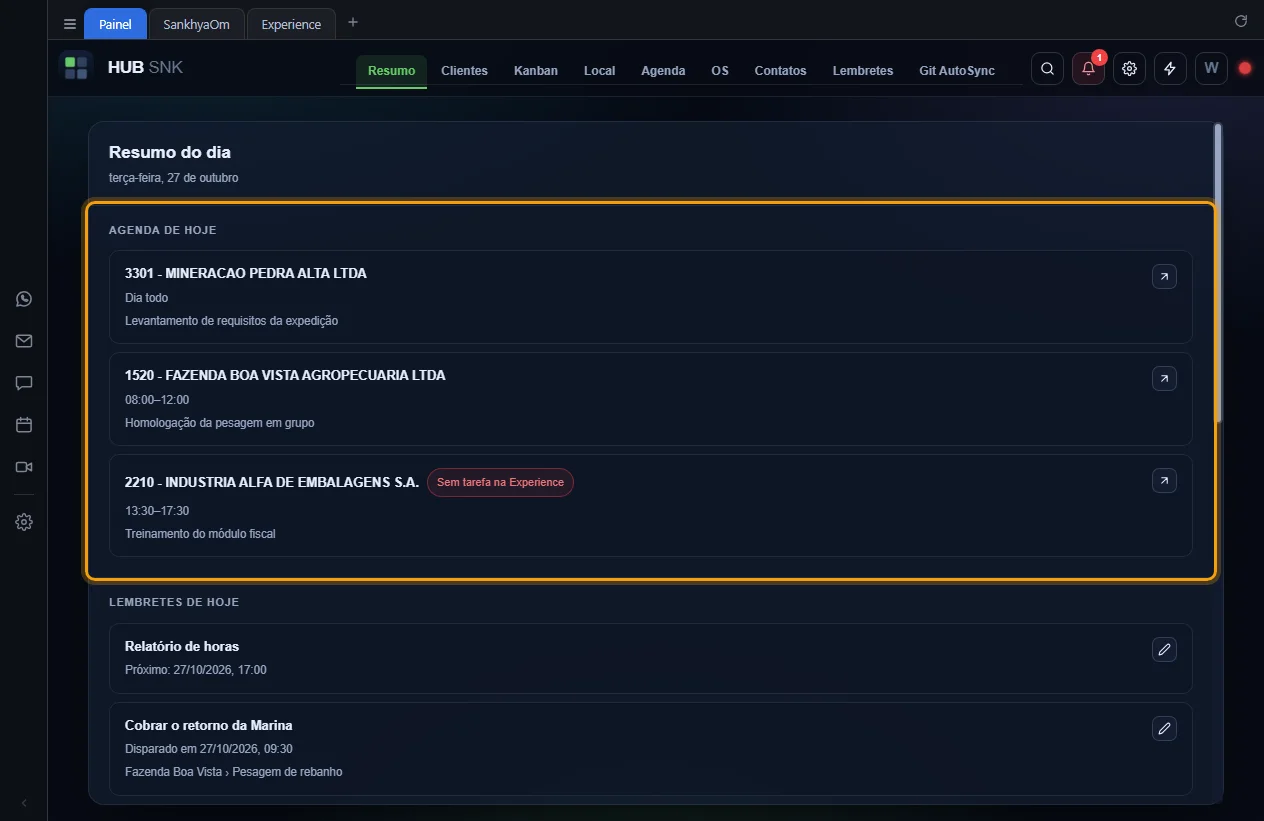Click the Cobrar o retorno da Marina title
This screenshot has height=821, width=1264.
(x=209, y=725)
